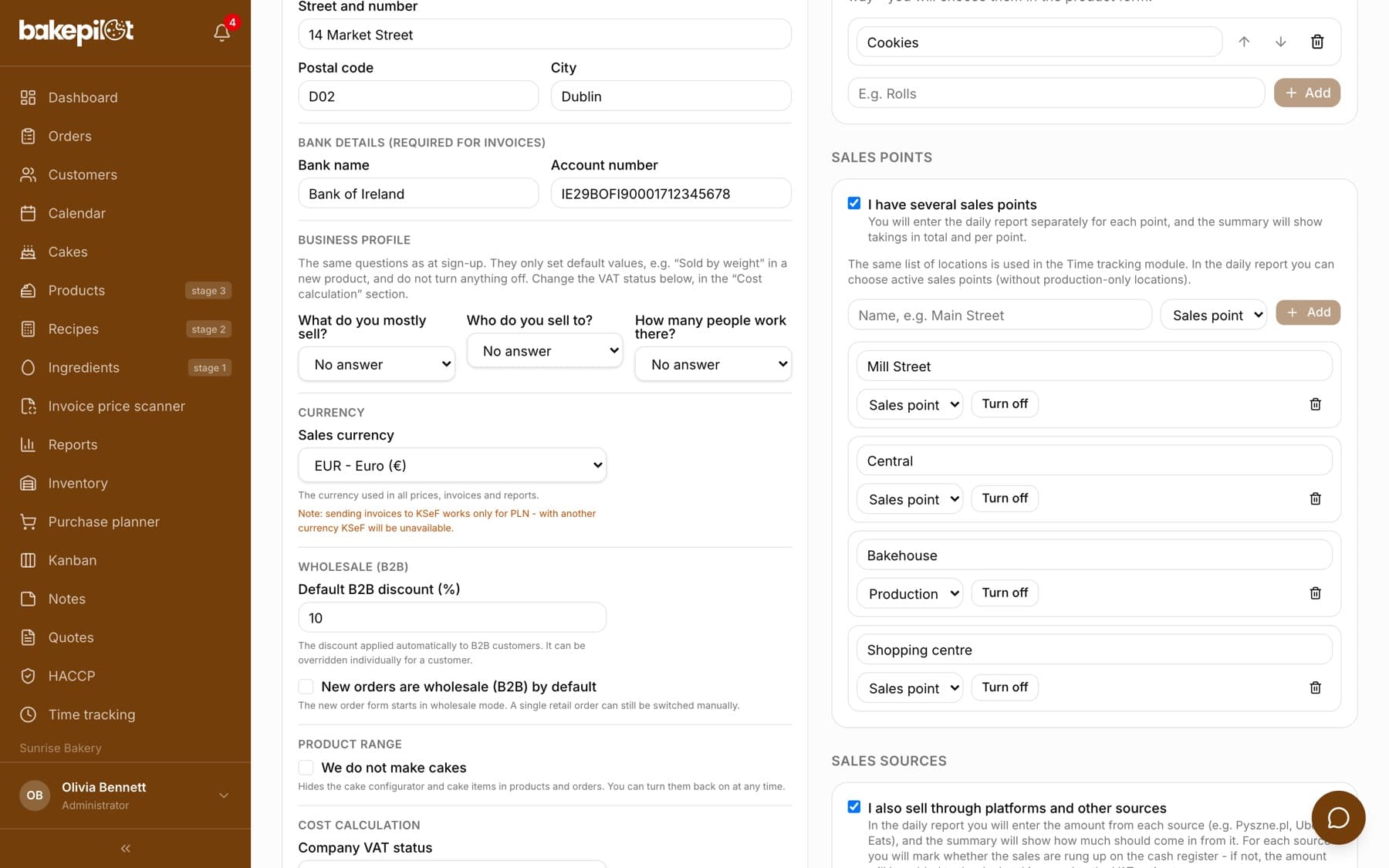1389x868 pixels.
Task: Open 'Who do you sell to?' dropdown
Action: pyautogui.click(x=545, y=351)
